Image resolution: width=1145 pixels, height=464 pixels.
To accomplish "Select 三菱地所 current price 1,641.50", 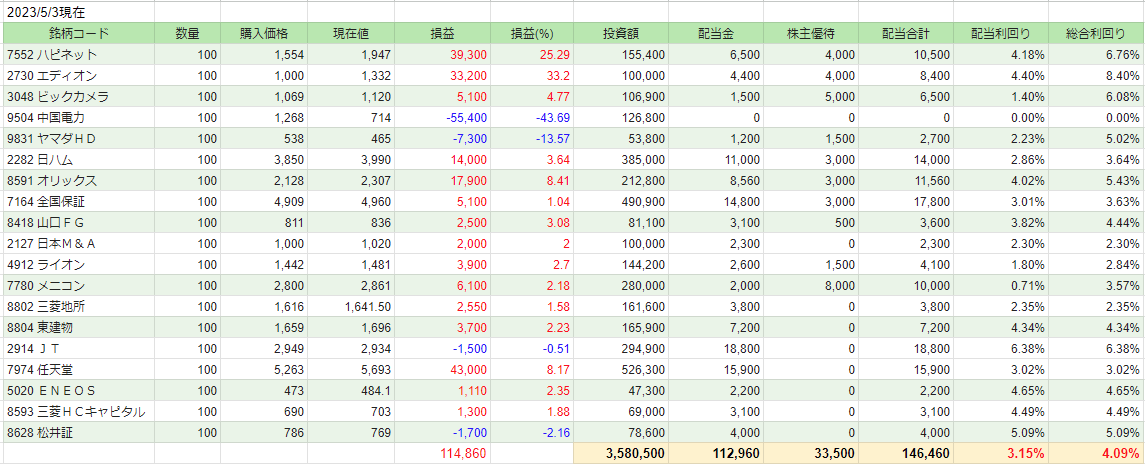I will tap(351, 306).
